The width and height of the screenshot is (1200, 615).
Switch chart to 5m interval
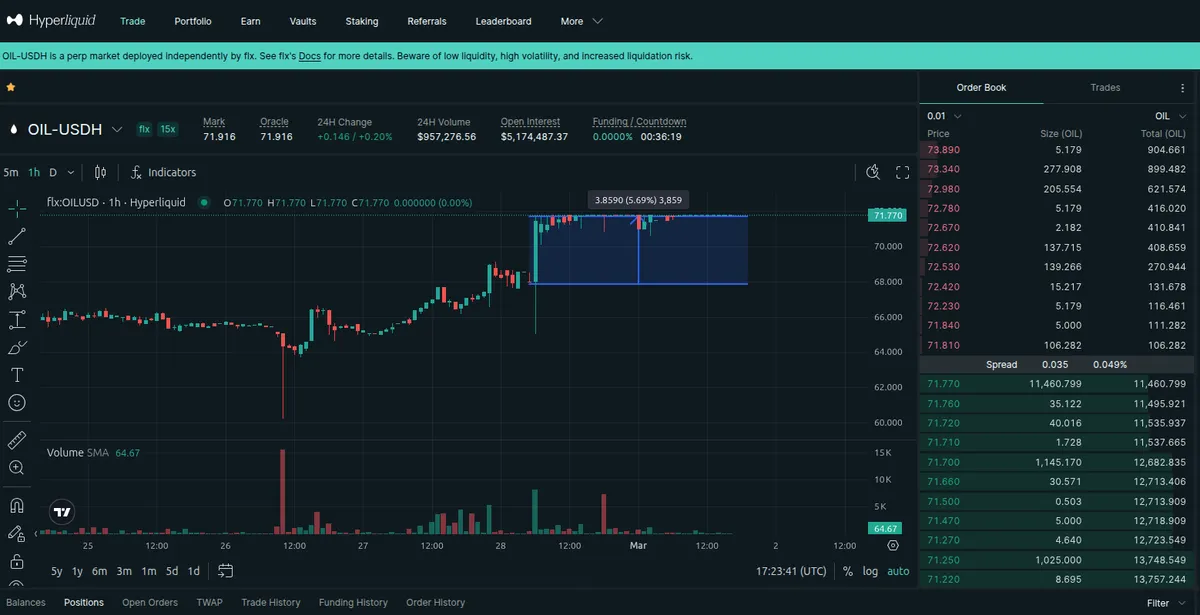(x=11, y=172)
